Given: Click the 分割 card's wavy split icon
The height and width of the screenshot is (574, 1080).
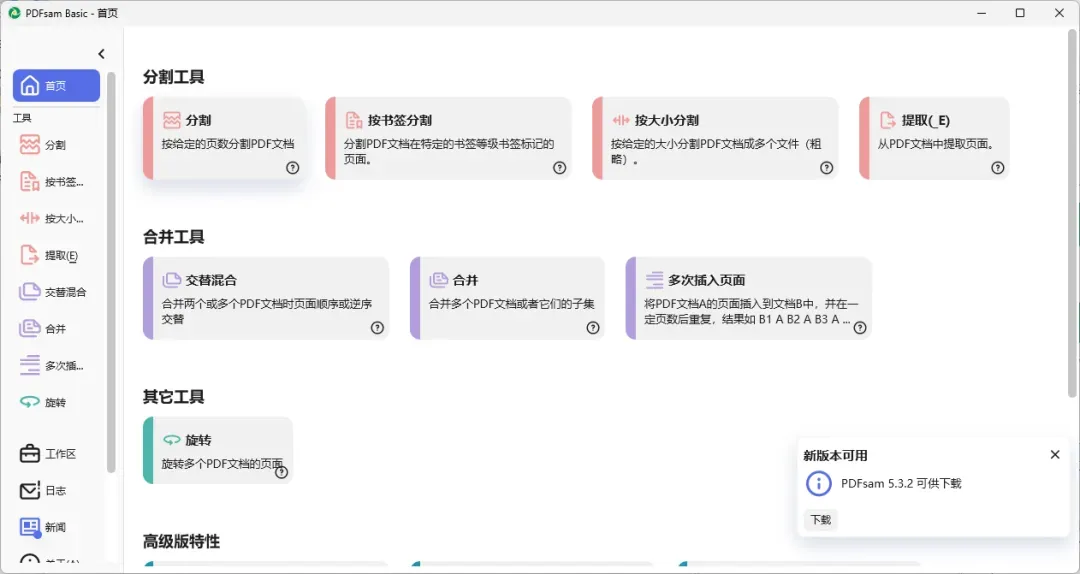Looking at the screenshot, I should pos(172,121).
